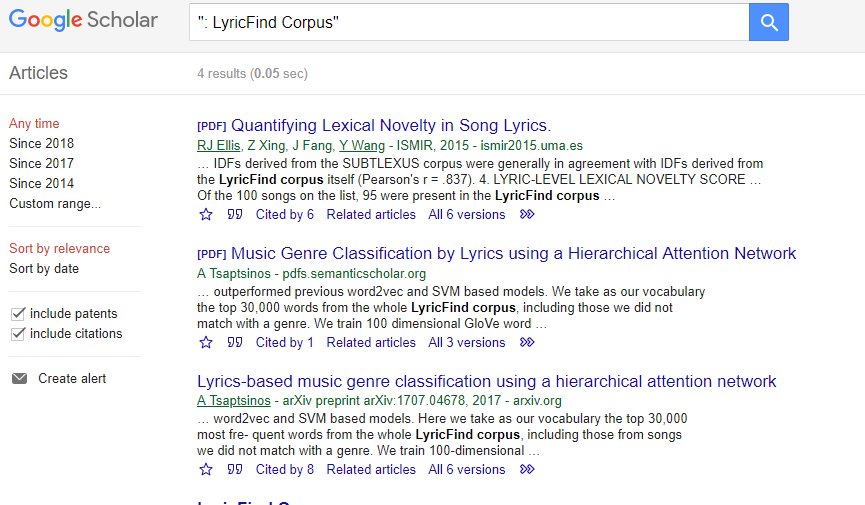Filter results Since 2014
The width and height of the screenshot is (865, 505).
(41, 183)
